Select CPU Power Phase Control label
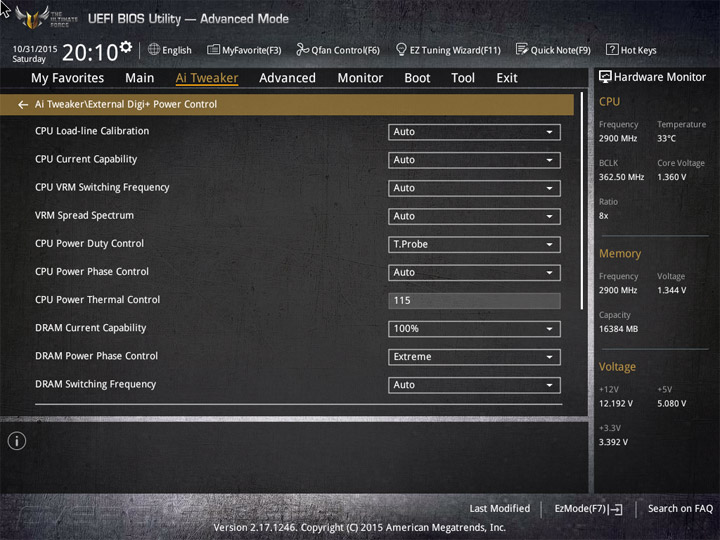This screenshot has width=720, height=540. click(92, 272)
